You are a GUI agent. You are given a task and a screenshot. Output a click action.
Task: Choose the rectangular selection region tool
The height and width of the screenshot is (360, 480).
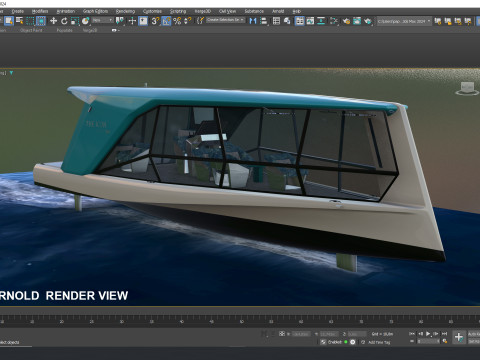30,21
